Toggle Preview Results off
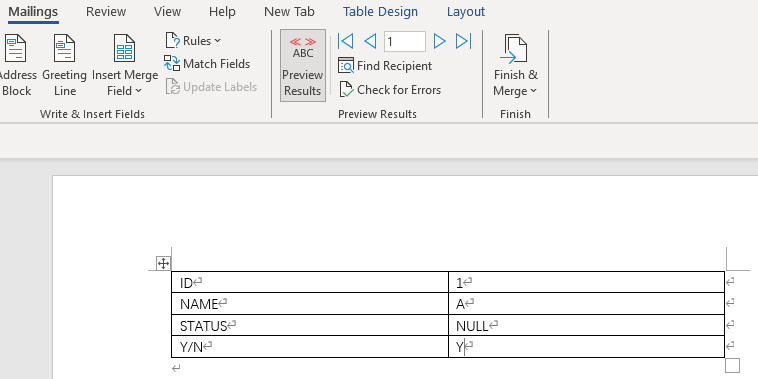The height and width of the screenshot is (379, 758). pyautogui.click(x=303, y=65)
